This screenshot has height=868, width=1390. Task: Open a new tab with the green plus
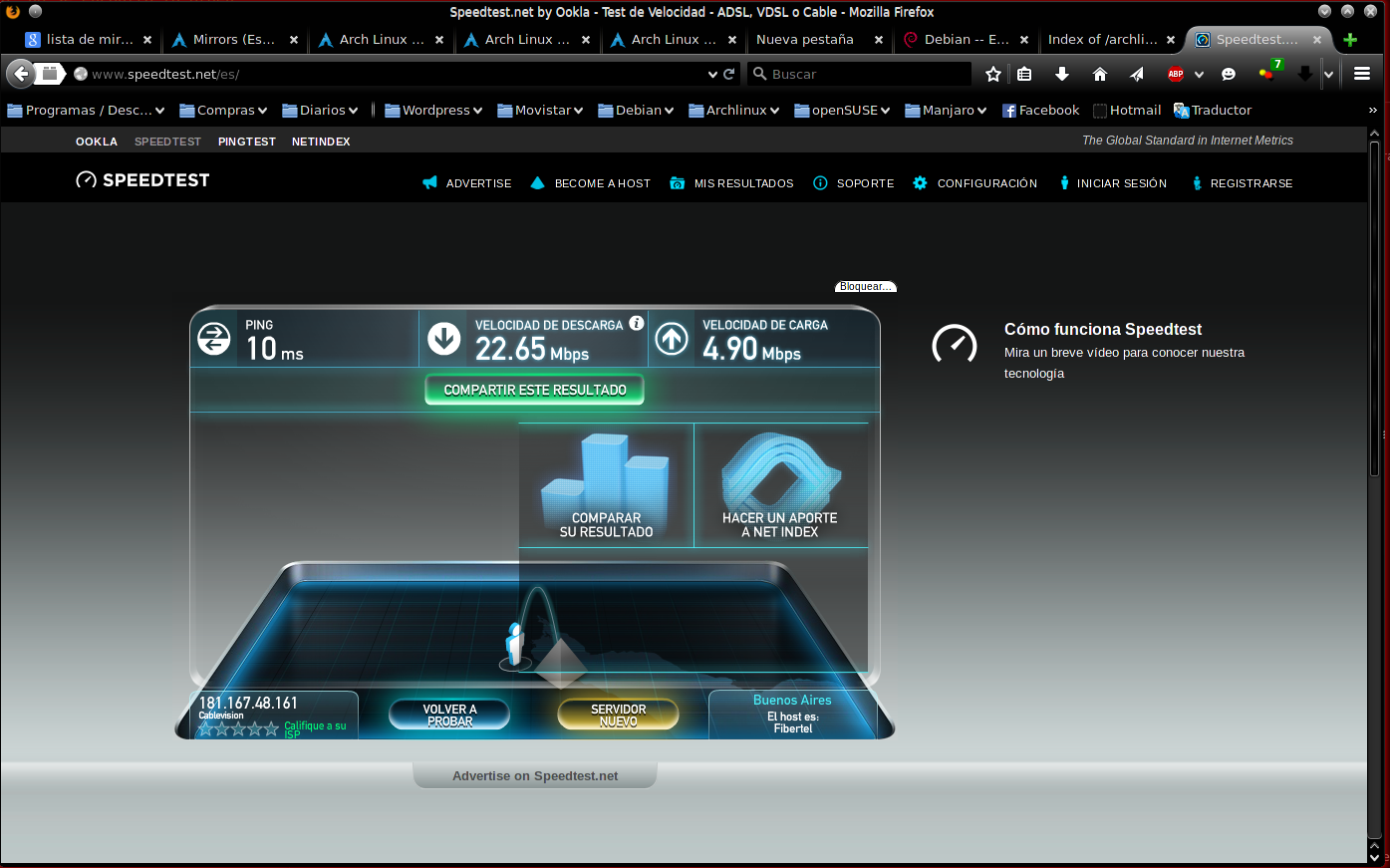(1350, 40)
